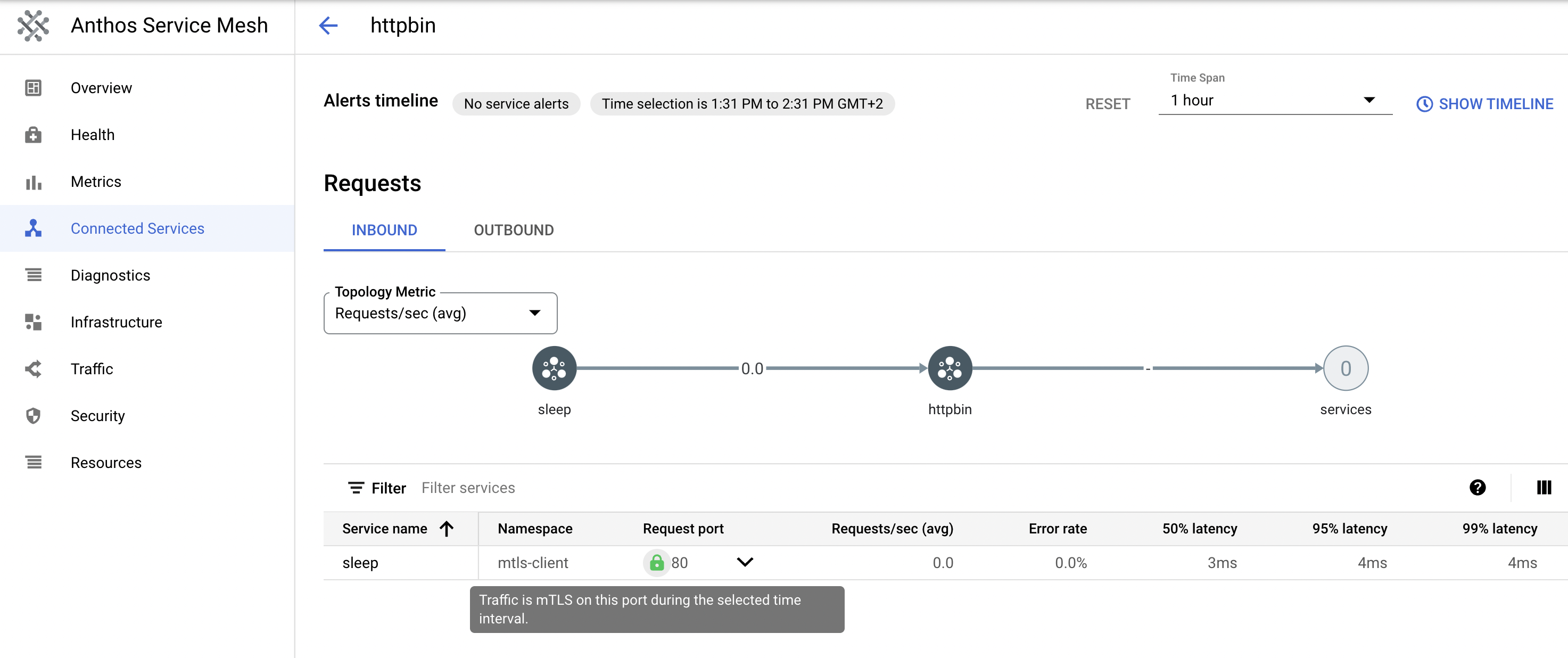Click the httpbin service node in topology
This screenshot has height=658, width=1568.
pyautogui.click(x=950, y=368)
